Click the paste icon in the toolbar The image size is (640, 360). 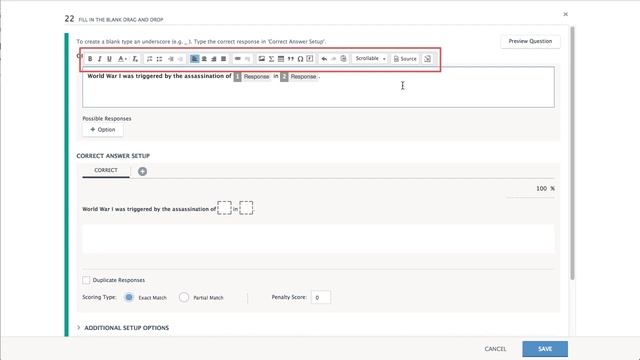click(x=343, y=59)
